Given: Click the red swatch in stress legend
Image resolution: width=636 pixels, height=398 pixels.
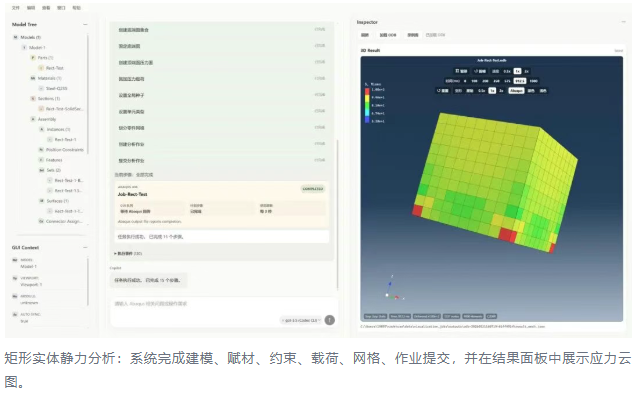Looking at the screenshot, I should [x=367, y=91].
